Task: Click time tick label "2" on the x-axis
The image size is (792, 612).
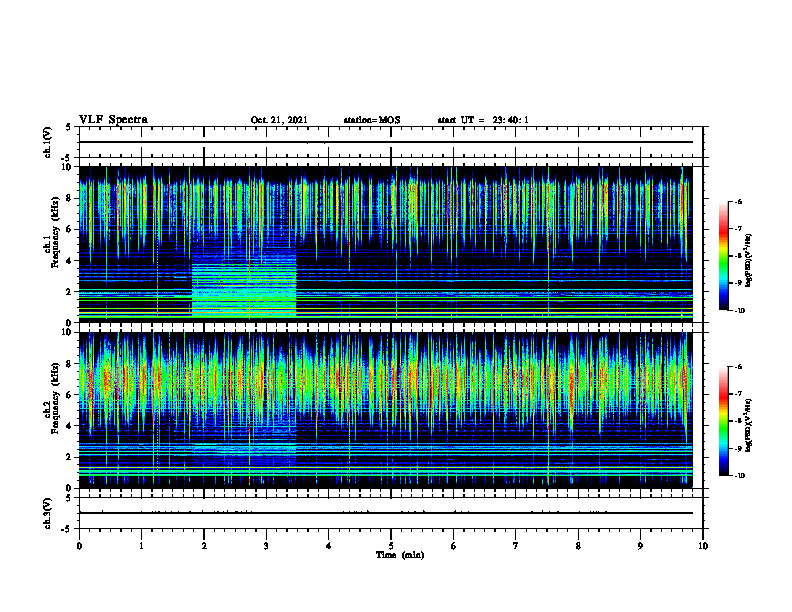Action: (x=204, y=546)
